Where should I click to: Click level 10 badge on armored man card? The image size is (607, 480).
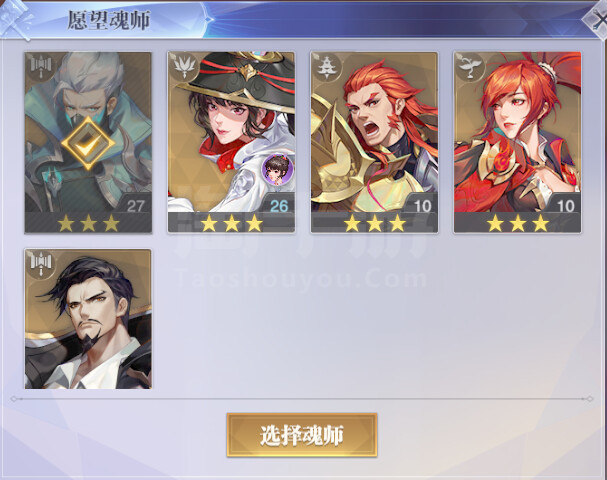coord(422,206)
